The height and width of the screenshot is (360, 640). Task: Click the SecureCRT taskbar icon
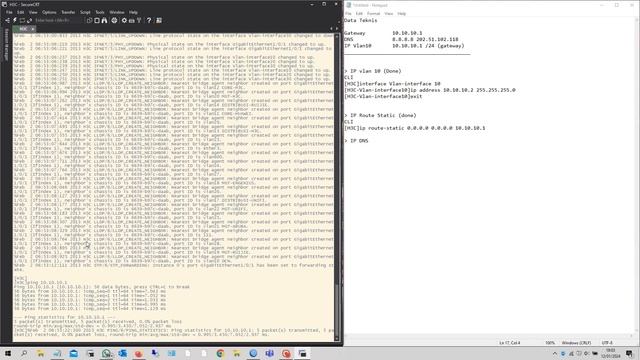(x=302, y=353)
